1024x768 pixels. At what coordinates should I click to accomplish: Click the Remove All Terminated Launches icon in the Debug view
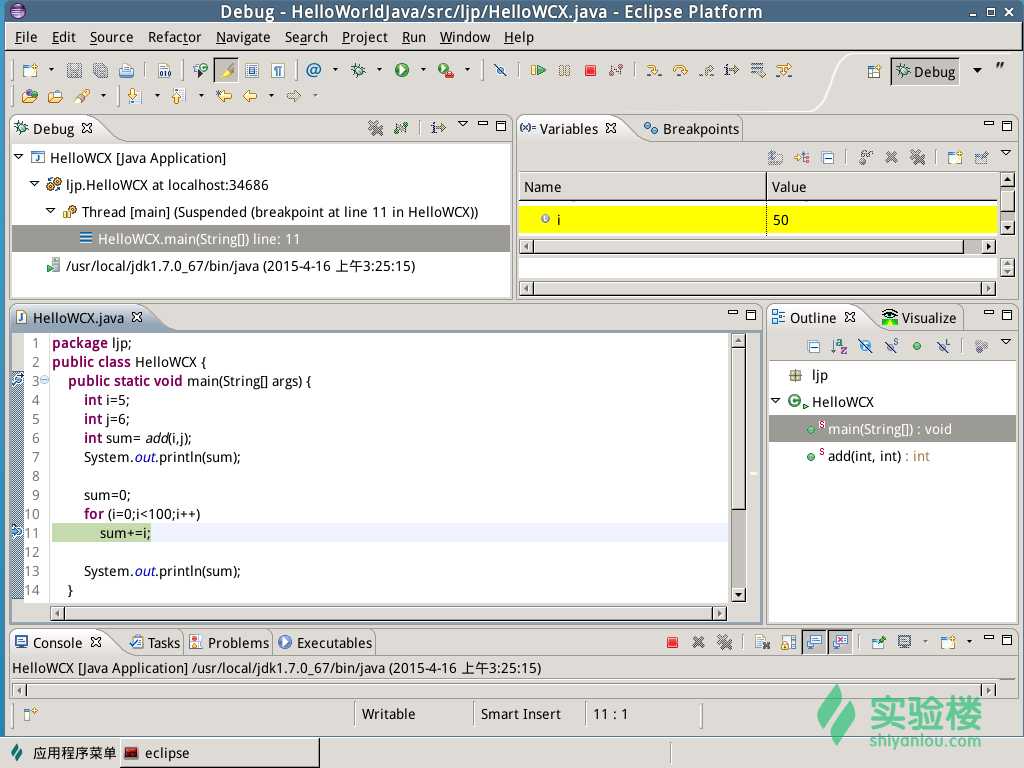pos(376,128)
